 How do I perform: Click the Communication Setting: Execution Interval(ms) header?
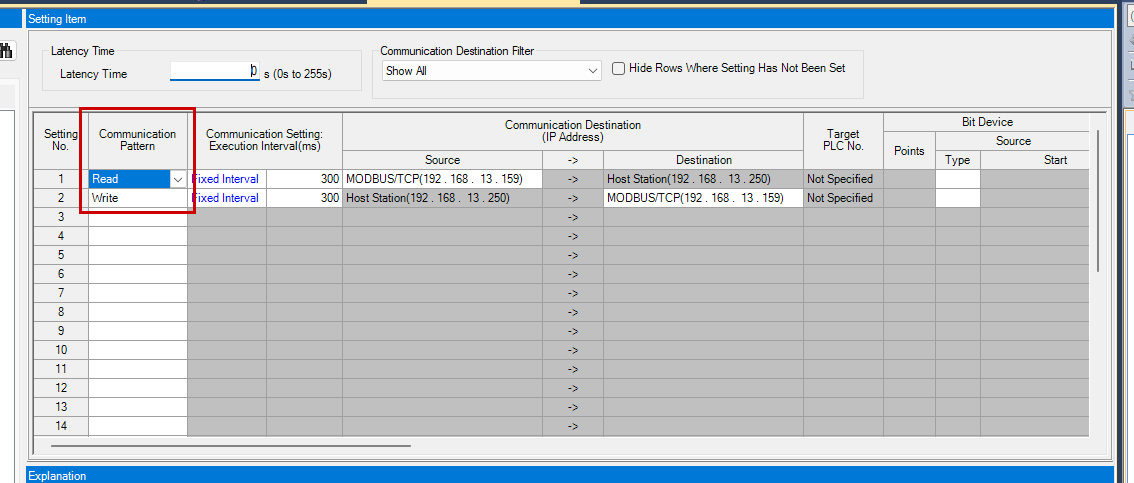click(x=265, y=140)
